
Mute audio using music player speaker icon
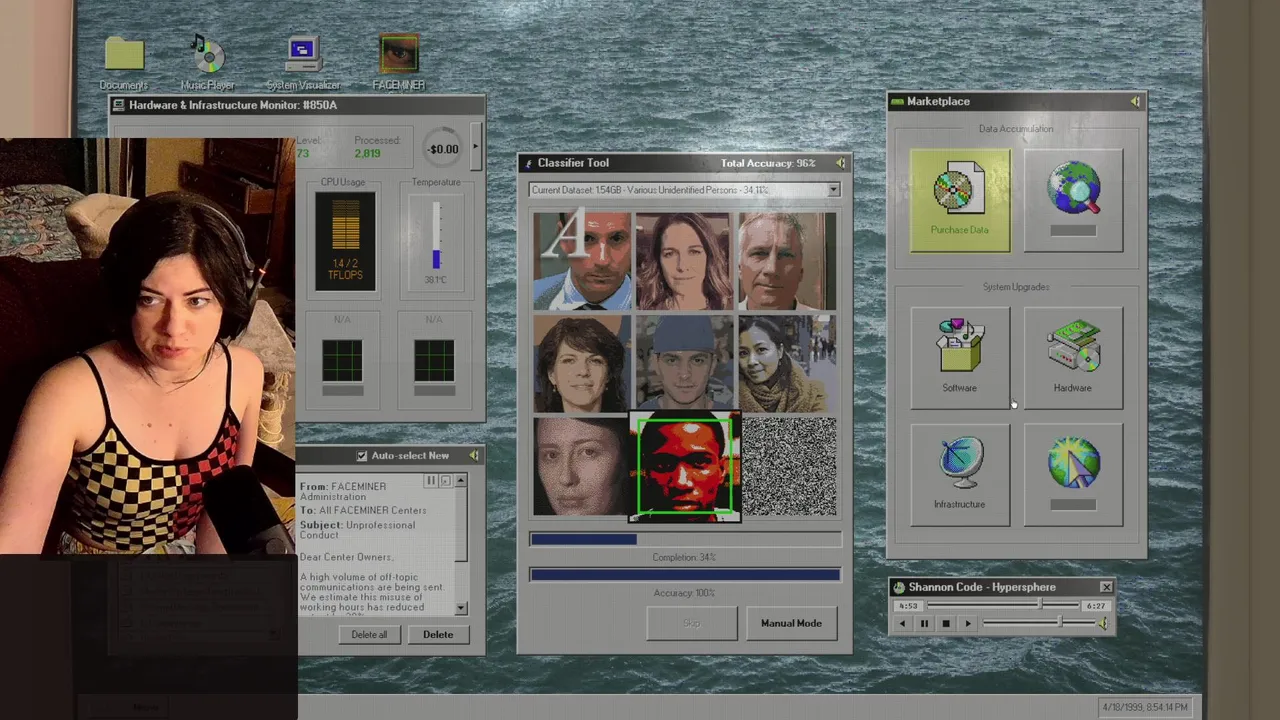(1103, 623)
